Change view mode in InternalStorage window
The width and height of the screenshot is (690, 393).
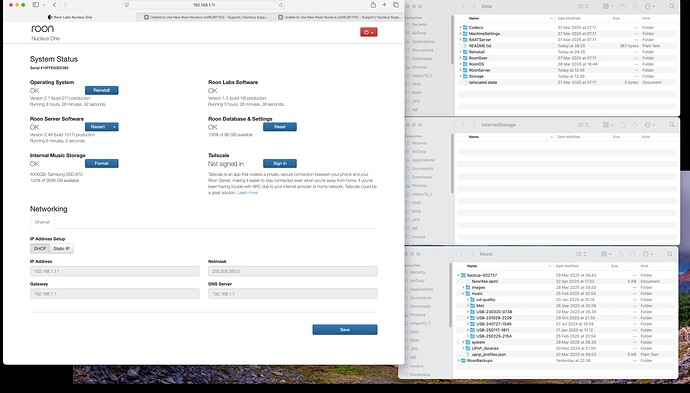tap(583, 125)
